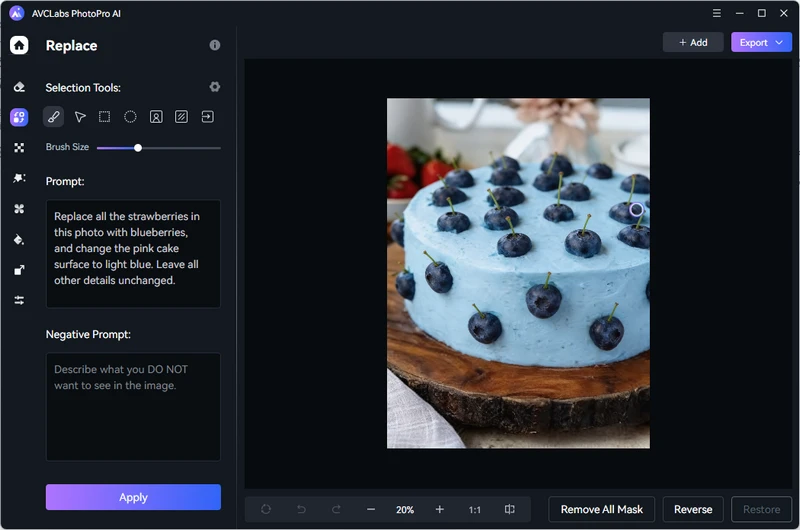Show Replace info tooltip icon

tap(214, 46)
